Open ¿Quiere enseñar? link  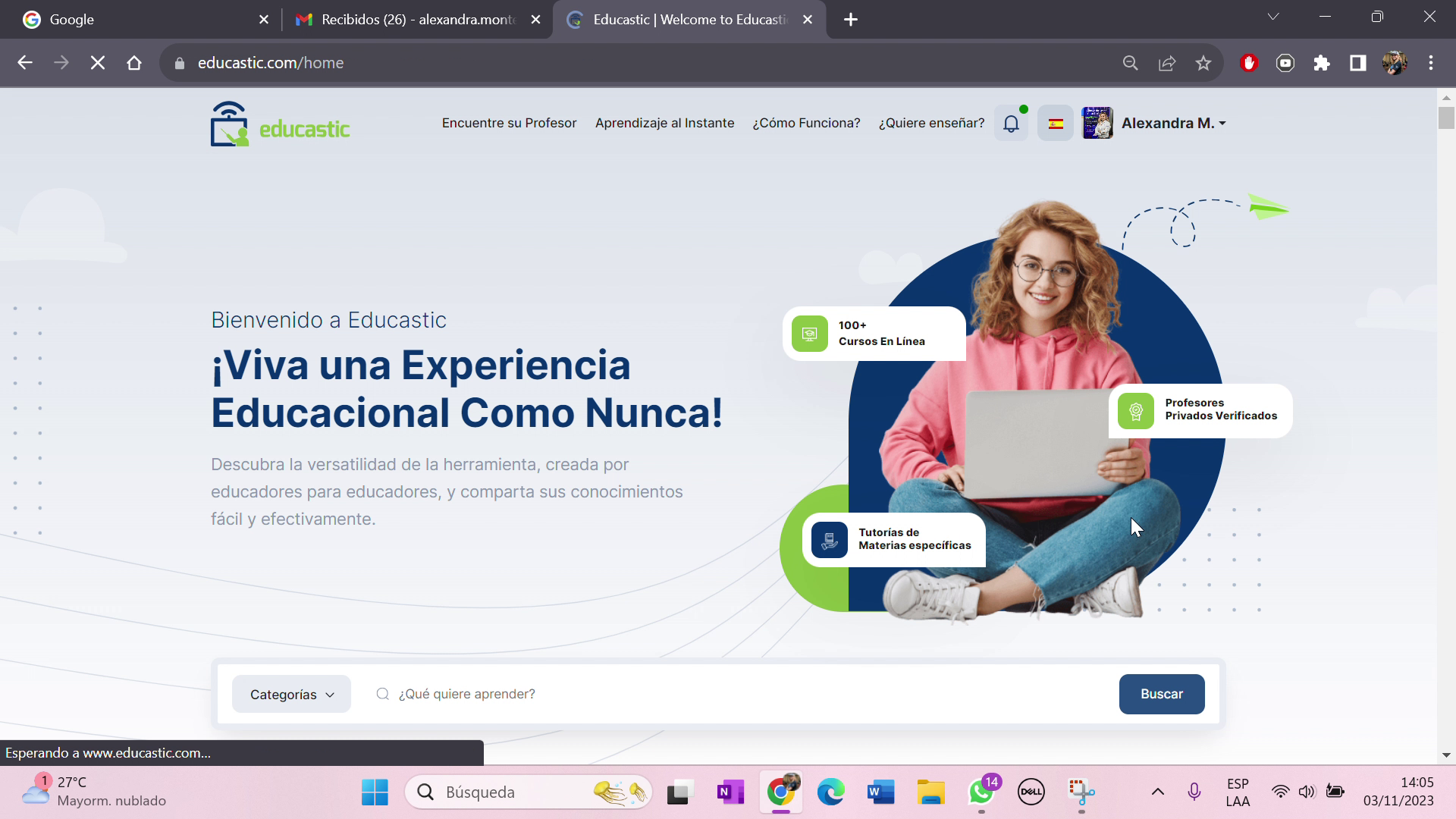point(931,123)
